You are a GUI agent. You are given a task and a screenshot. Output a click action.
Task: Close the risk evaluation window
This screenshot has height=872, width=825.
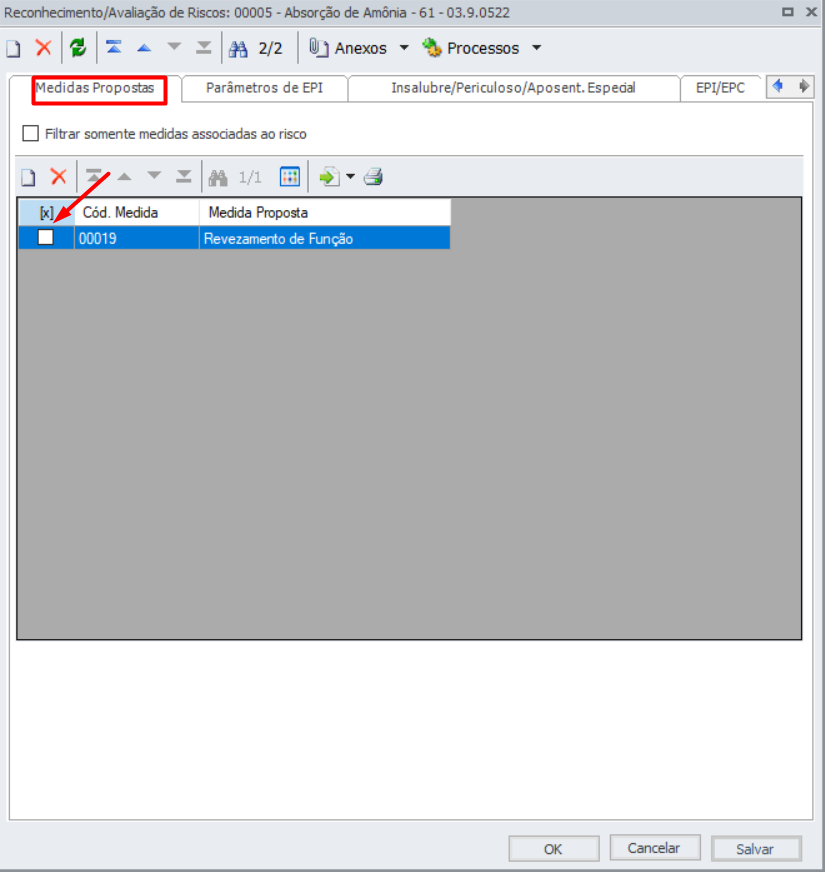pyautogui.click(x=812, y=12)
